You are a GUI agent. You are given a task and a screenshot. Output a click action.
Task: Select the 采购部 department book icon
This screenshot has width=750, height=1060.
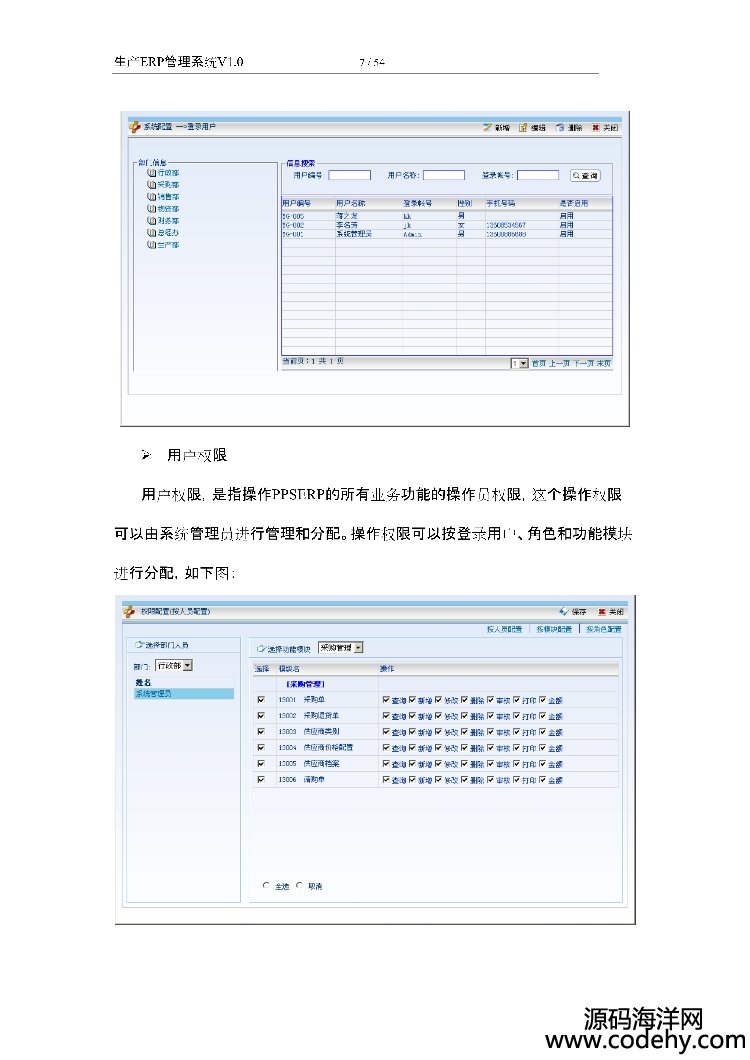(x=151, y=185)
